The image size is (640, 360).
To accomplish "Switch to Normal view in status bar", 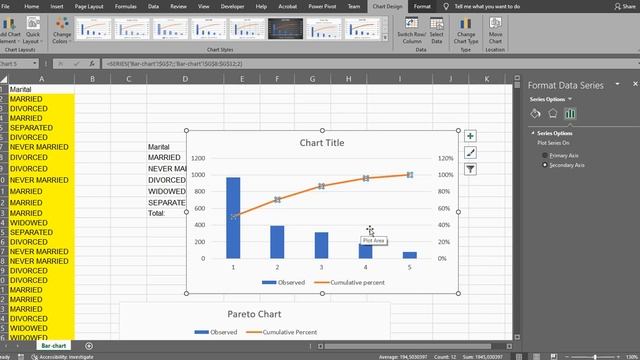I will (519, 357).
